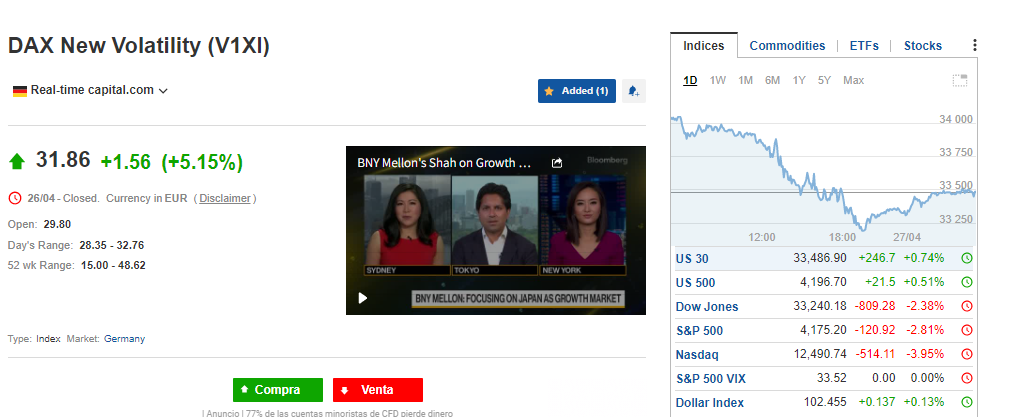Open the three-dot options menu beside Stocks

tap(974, 46)
